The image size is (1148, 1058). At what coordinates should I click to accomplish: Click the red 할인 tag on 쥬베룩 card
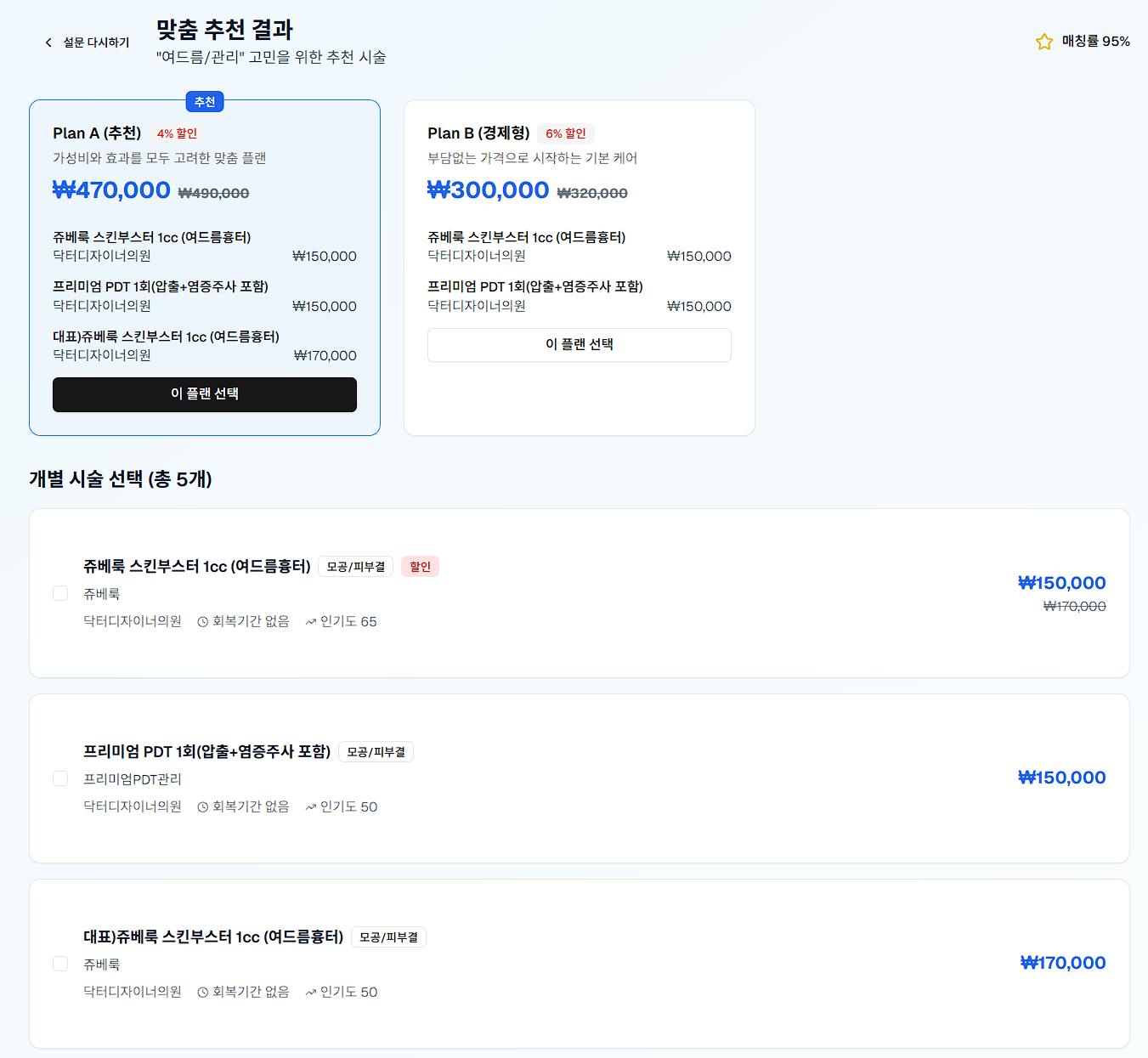pyautogui.click(x=420, y=567)
